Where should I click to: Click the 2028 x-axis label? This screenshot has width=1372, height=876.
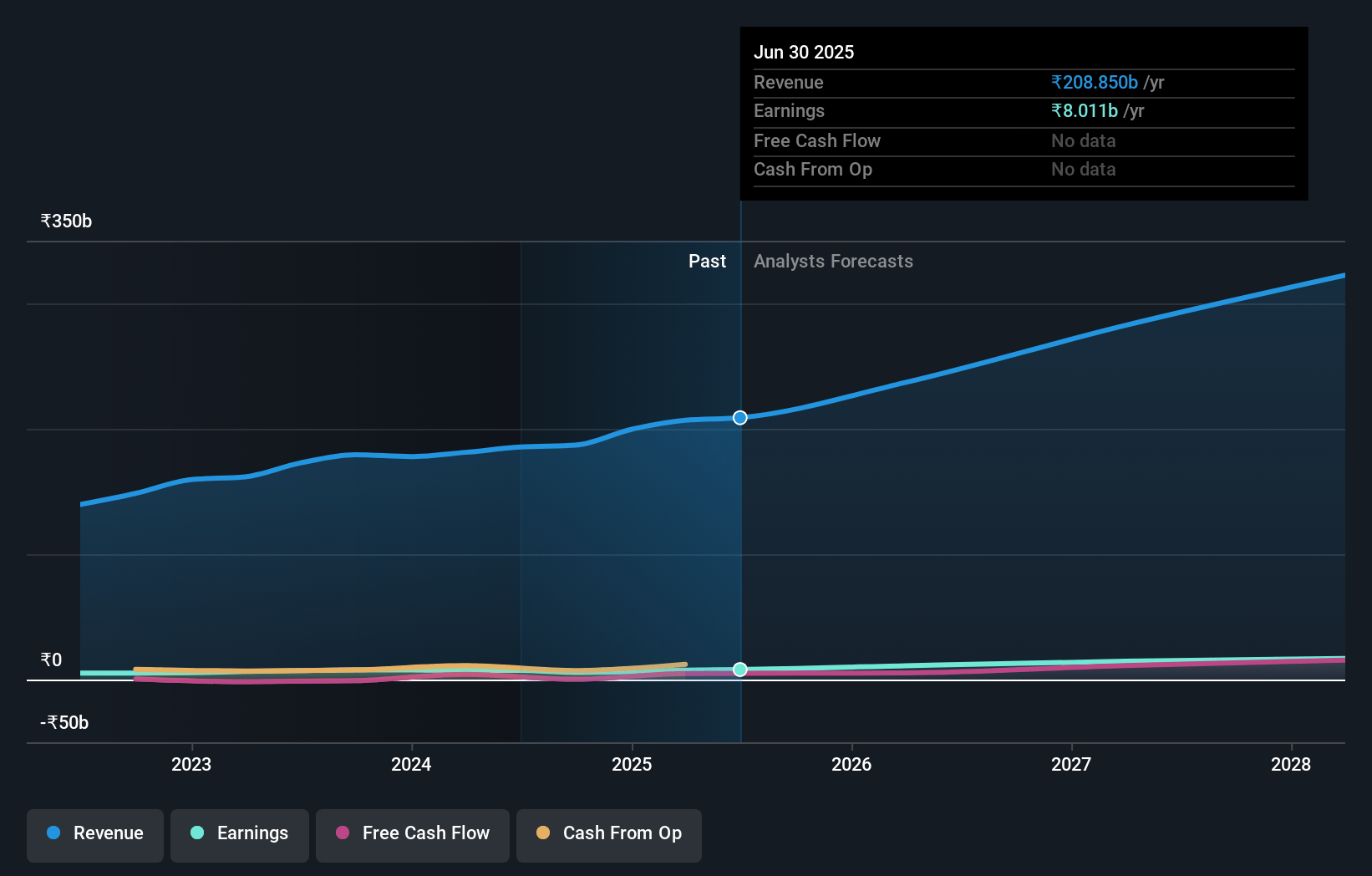point(1291,764)
